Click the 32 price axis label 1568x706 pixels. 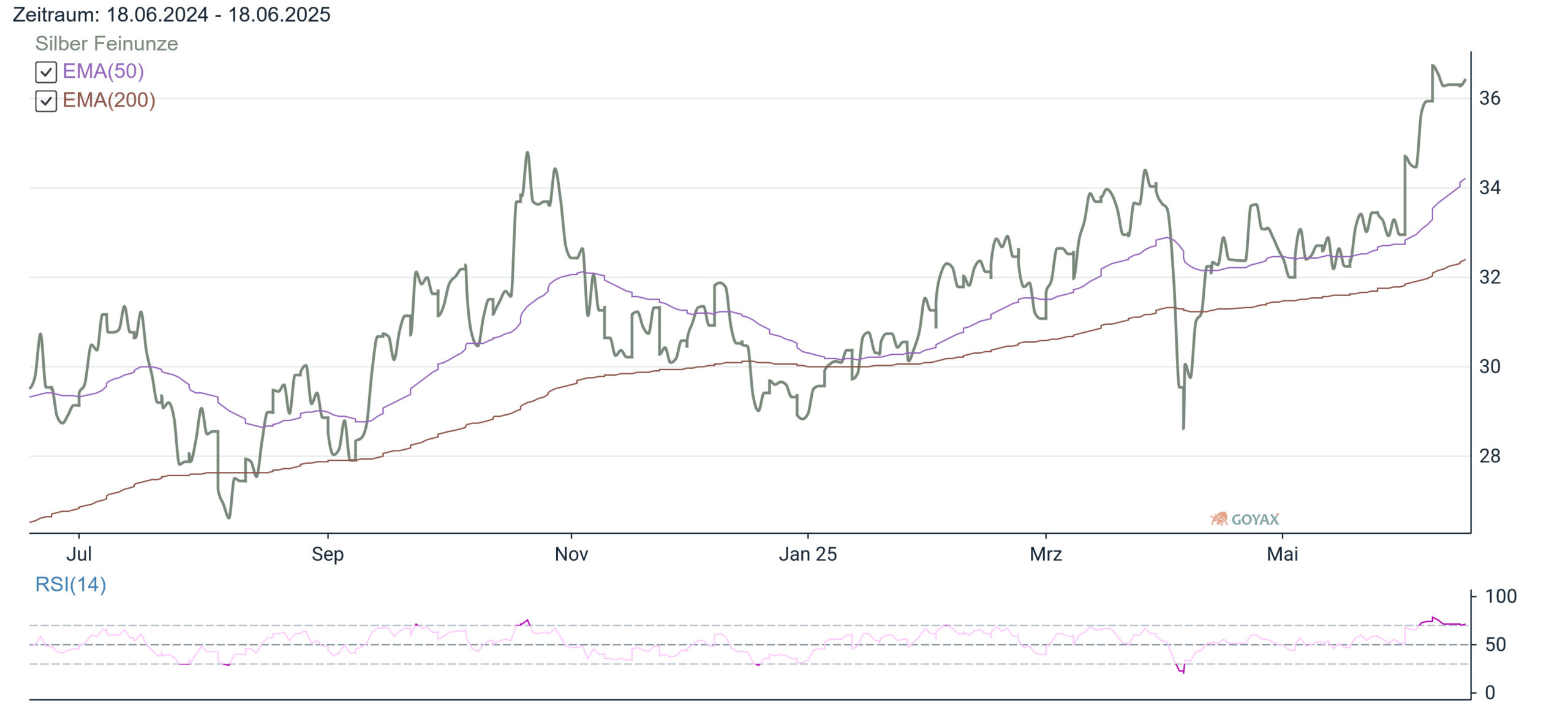click(1490, 277)
